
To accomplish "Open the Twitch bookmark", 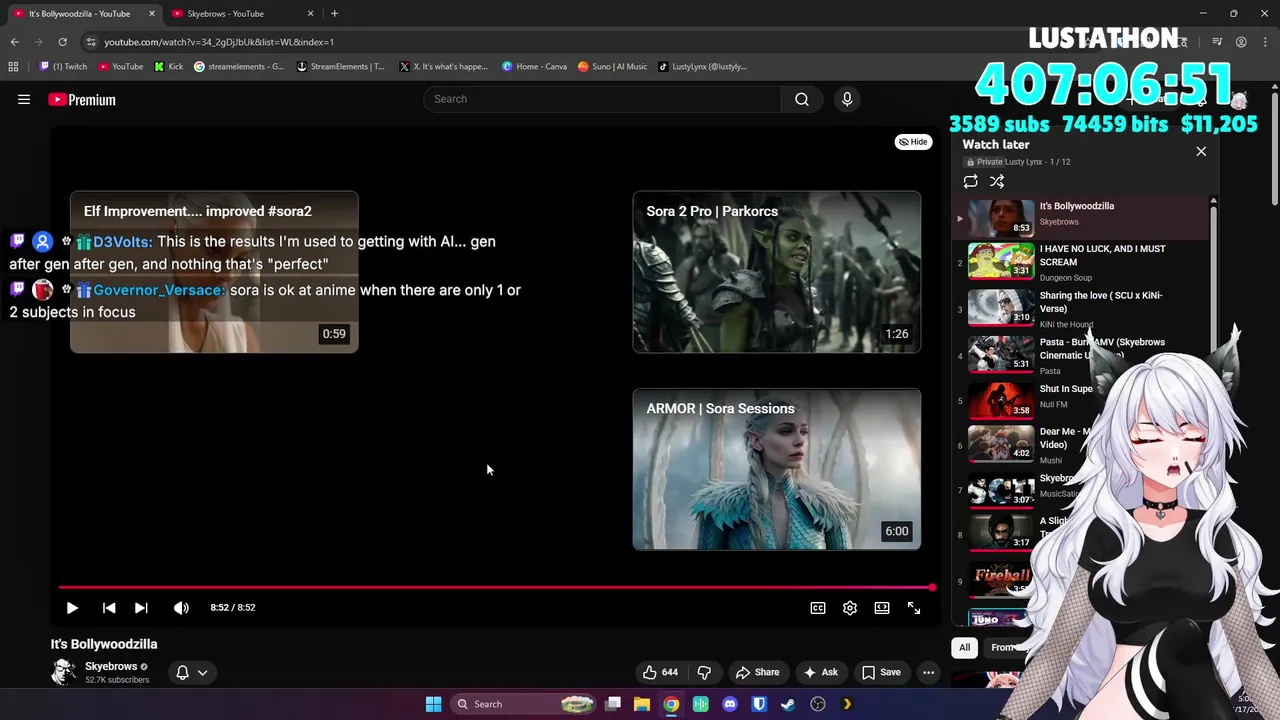I will (63, 67).
